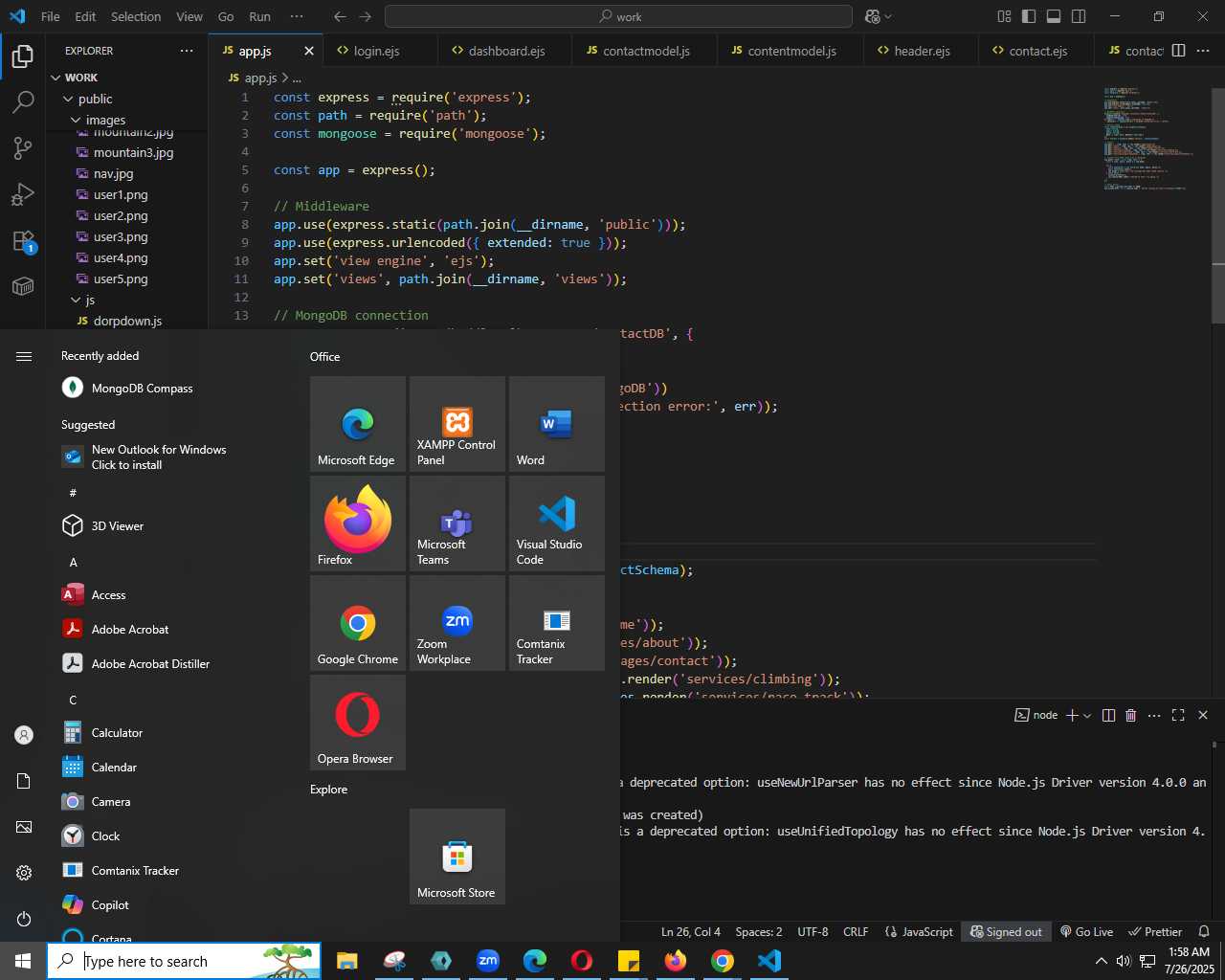Open Word tile in Start menu
The width and height of the screenshot is (1225, 980).
pyautogui.click(x=557, y=424)
